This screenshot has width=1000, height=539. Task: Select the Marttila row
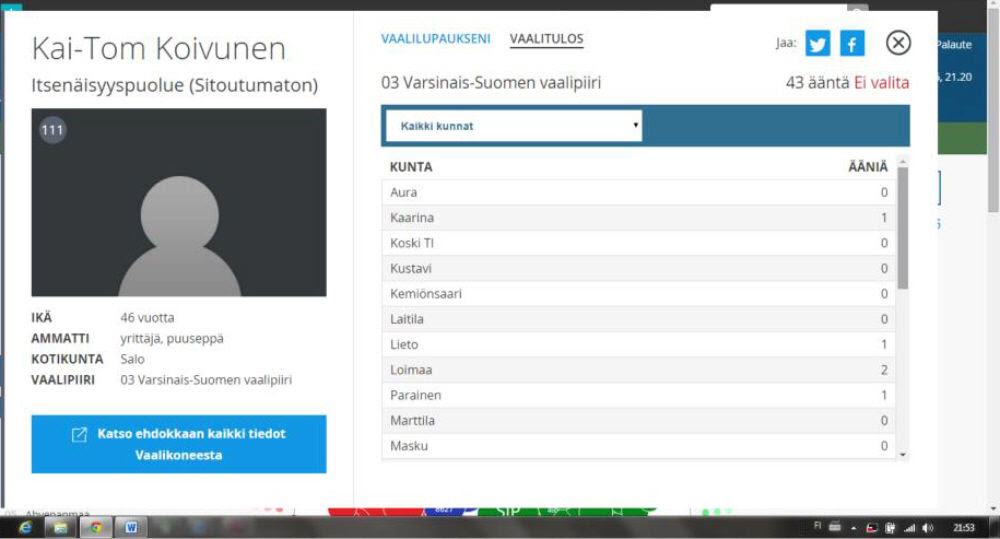638,420
